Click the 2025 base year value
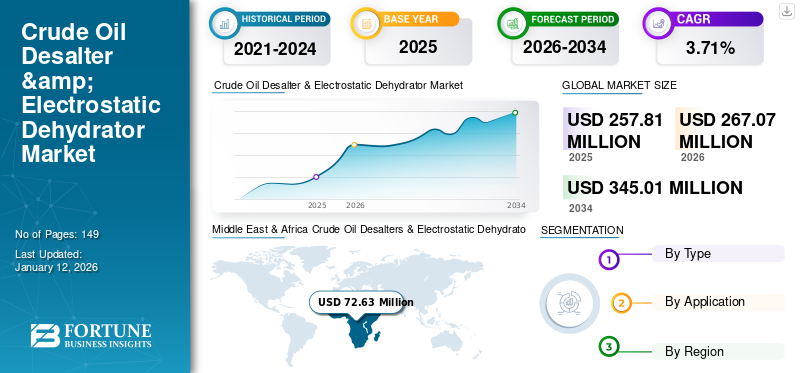The width and height of the screenshot is (800, 373). [x=418, y=47]
